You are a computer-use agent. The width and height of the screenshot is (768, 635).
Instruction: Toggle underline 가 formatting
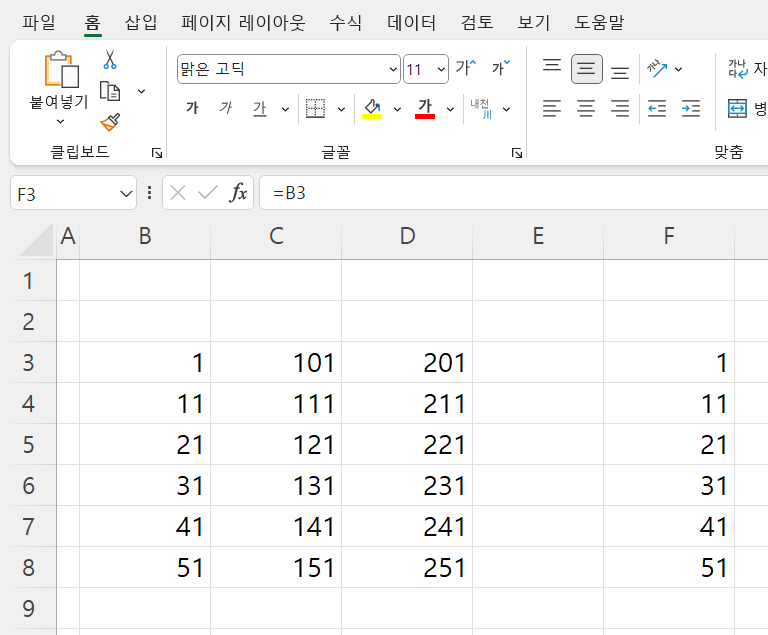(x=260, y=108)
